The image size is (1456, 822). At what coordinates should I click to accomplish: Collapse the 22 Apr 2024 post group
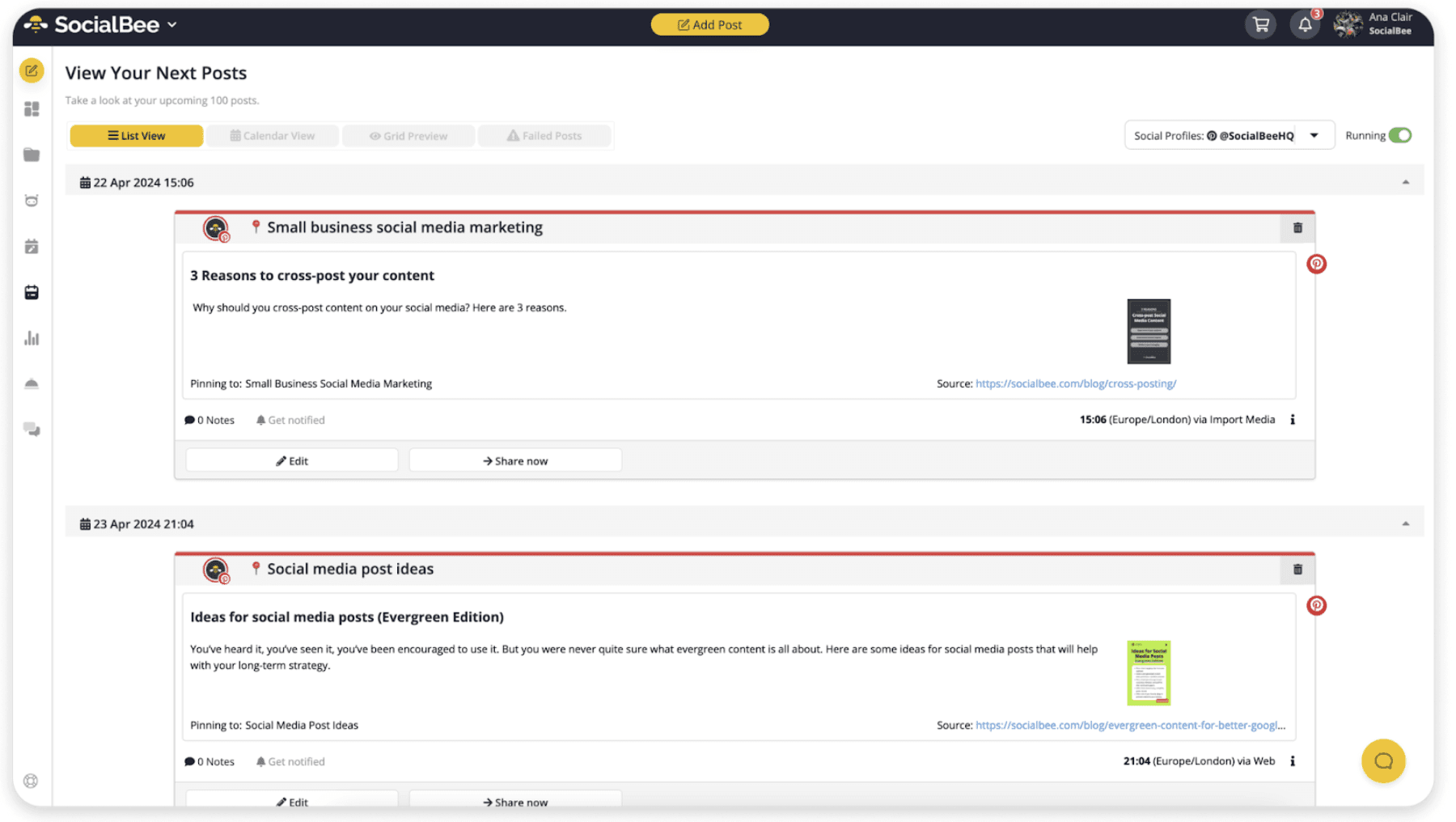1406,181
